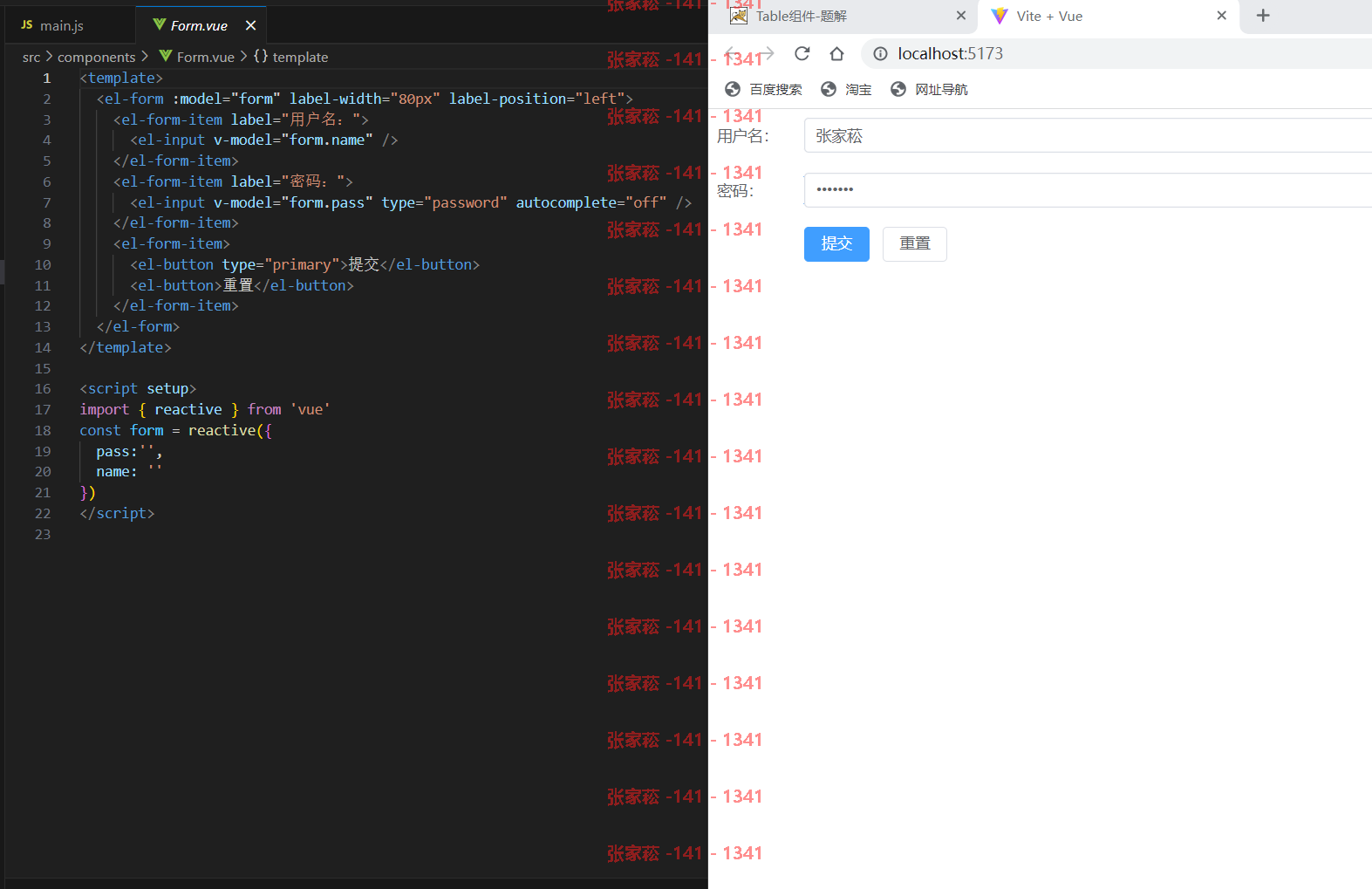1372x889 pixels.
Task: Submit the form with 提交 button
Action: 836,243
